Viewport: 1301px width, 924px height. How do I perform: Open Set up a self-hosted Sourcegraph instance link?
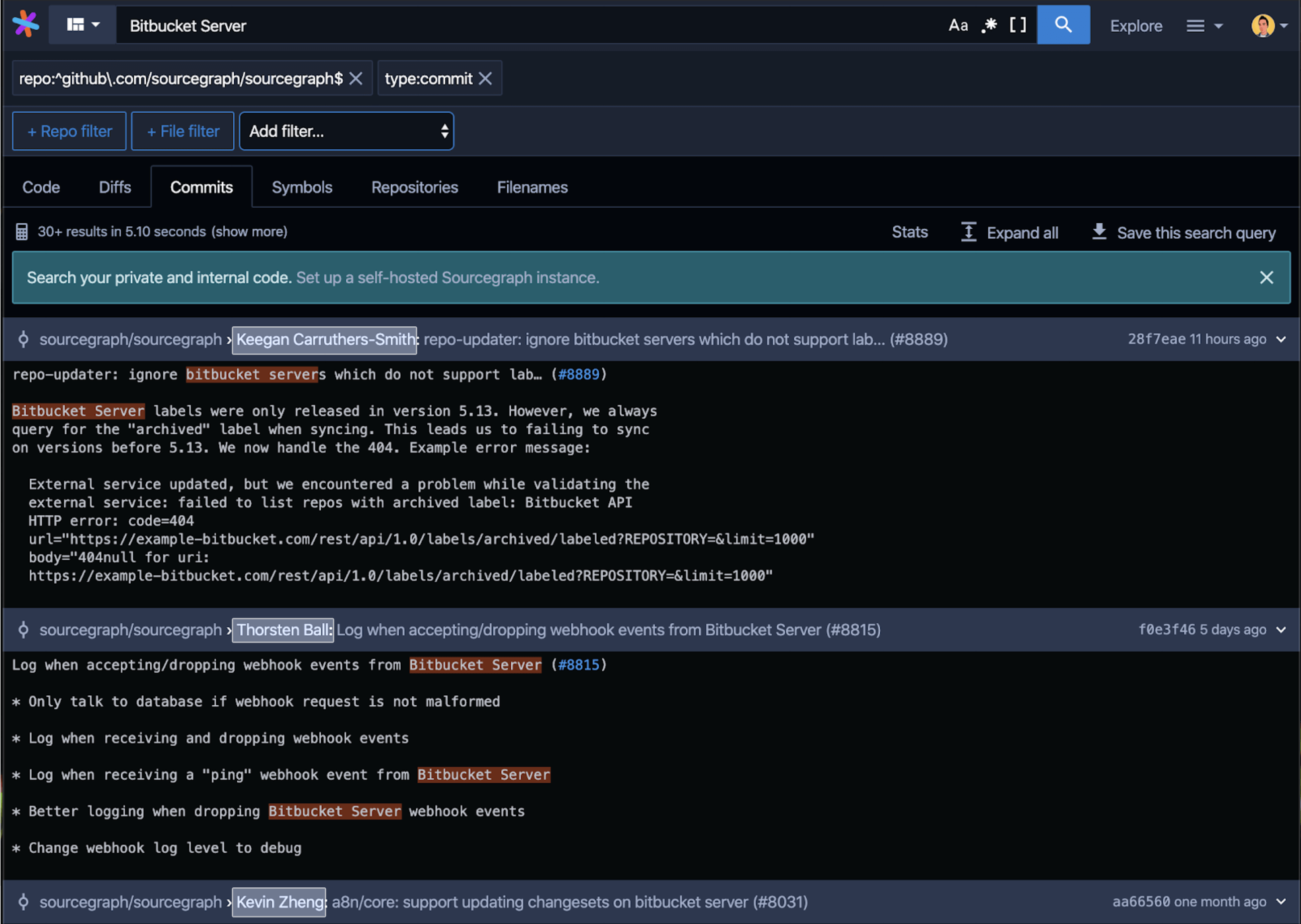[x=448, y=278]
